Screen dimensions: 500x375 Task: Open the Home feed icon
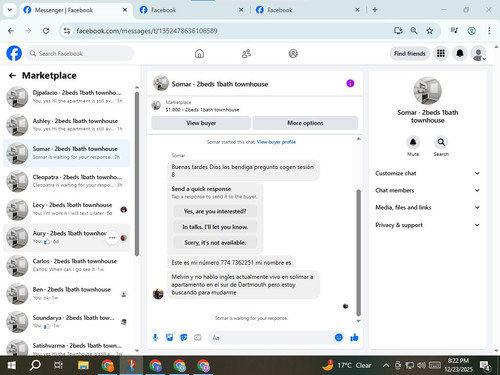199,53
